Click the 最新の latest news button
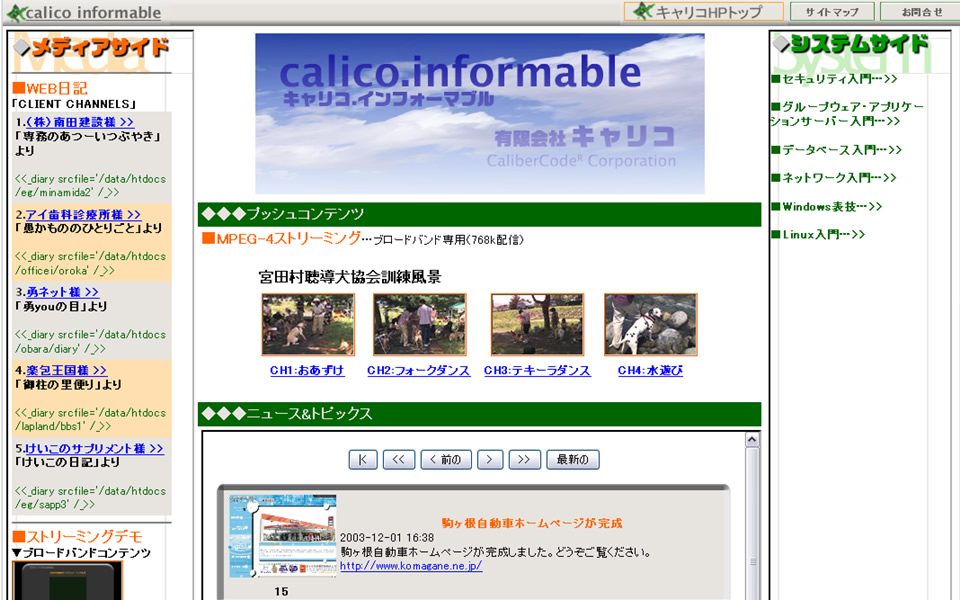Viewport: 960px width, 600px height. tap(572, 459)
